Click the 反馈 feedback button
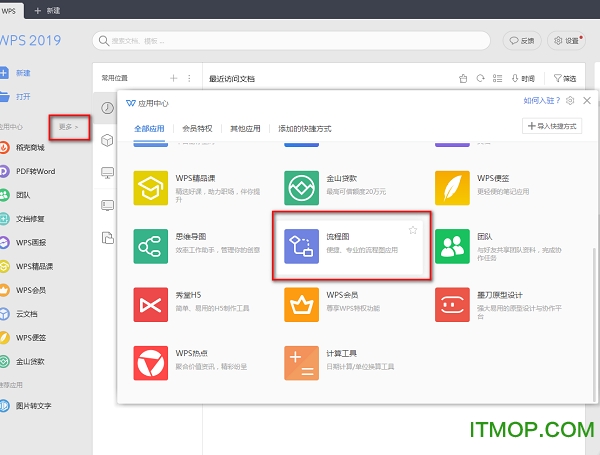Screen dimensions: 600x455 point(522,41)
